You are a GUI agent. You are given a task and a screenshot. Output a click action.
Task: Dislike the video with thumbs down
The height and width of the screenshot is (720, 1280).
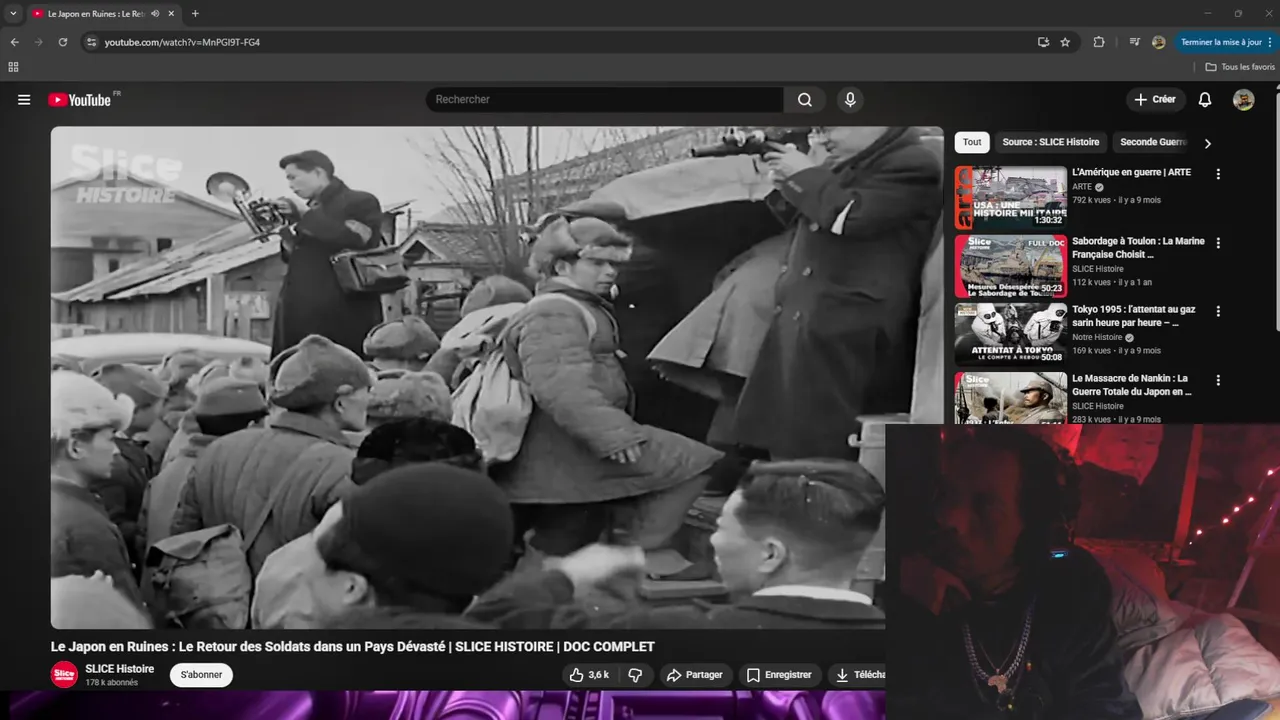pyautogui.click(x=635, y=675)
